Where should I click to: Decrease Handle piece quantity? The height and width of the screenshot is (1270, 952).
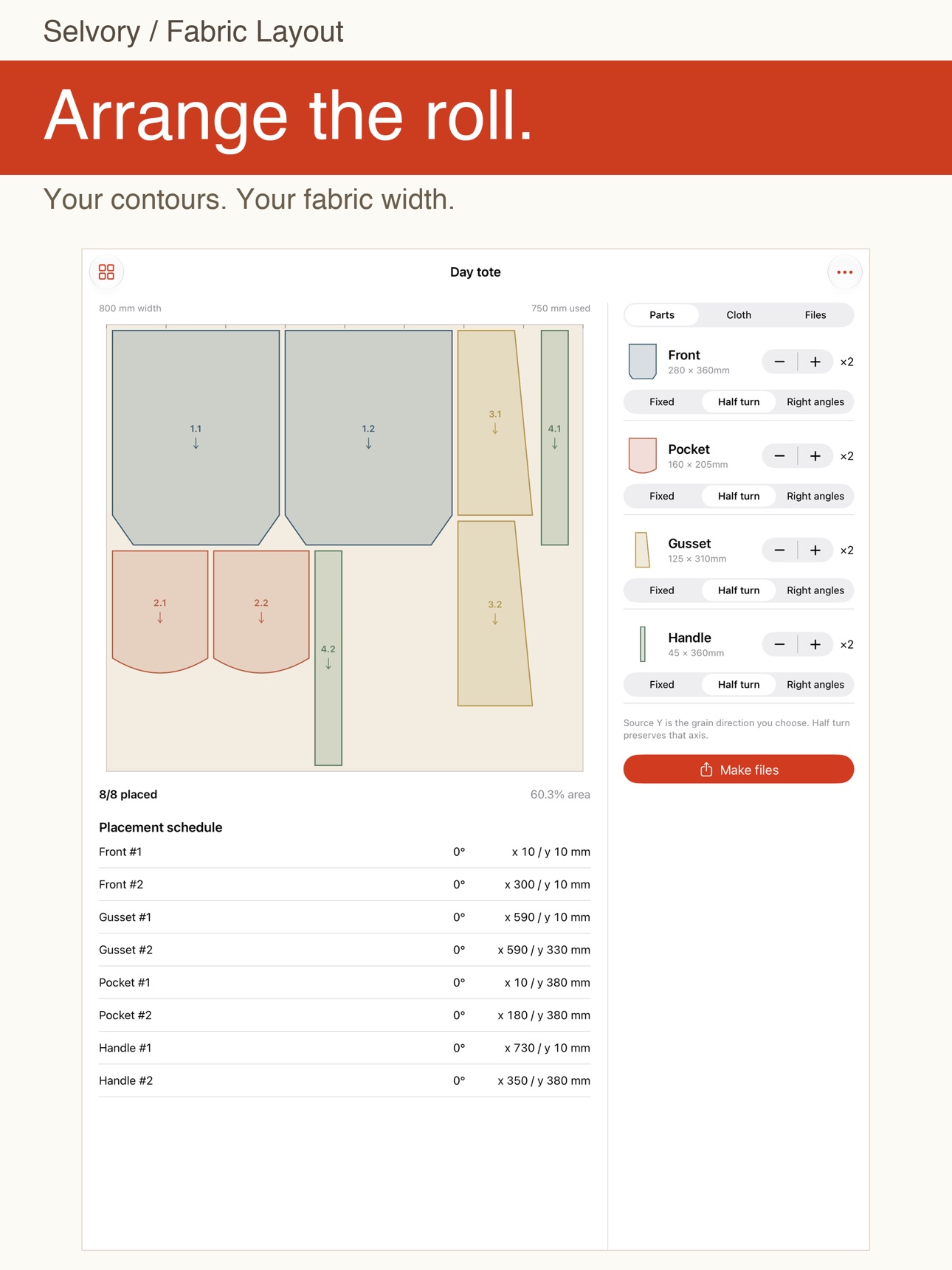tap(779, 644)
